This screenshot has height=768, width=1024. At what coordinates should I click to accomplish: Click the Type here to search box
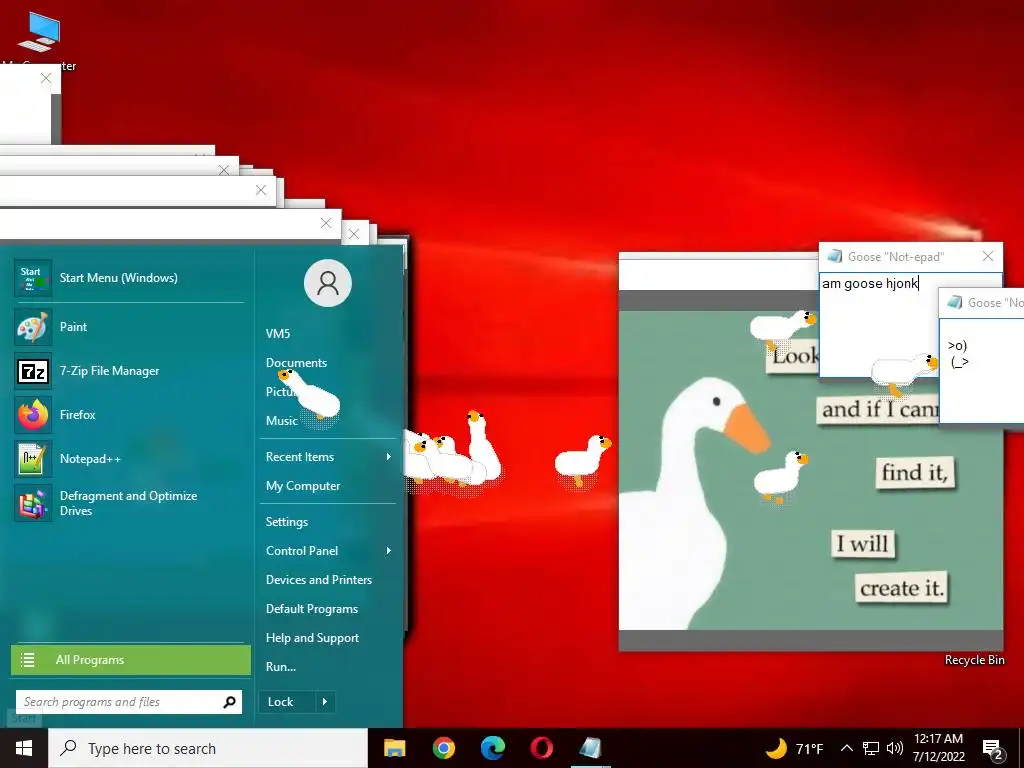(x=208, y=748)
